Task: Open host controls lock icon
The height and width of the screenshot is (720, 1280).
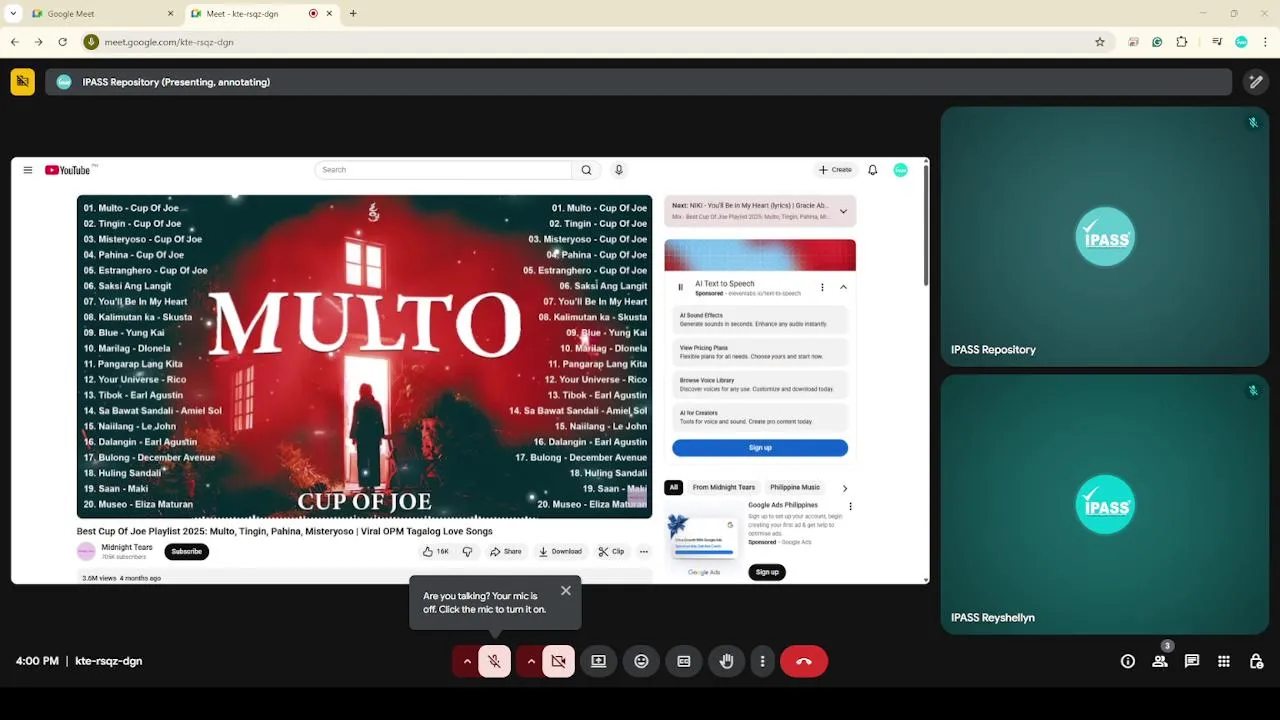Action: pos(1256,661)
